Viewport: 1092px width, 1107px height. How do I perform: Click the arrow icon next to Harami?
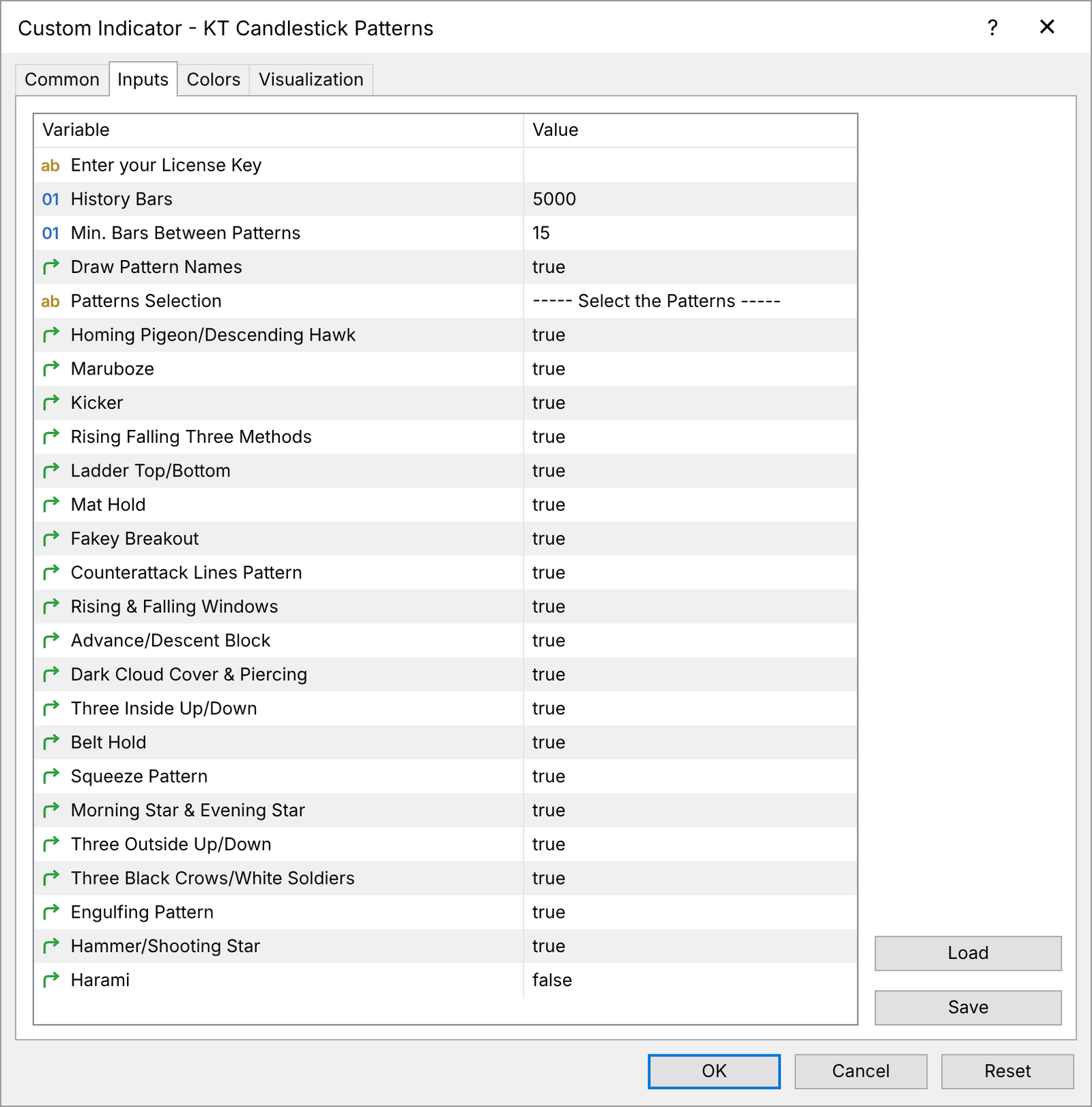pyautogui.click(x=51, y=981)
